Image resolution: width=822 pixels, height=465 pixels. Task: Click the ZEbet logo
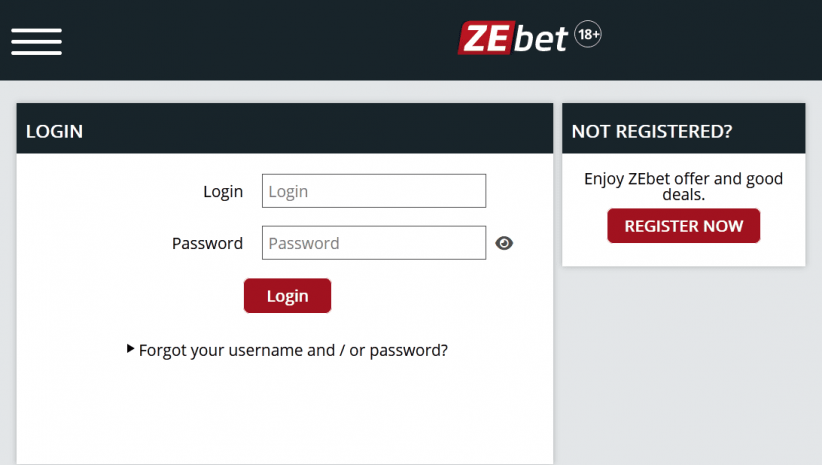514,38
